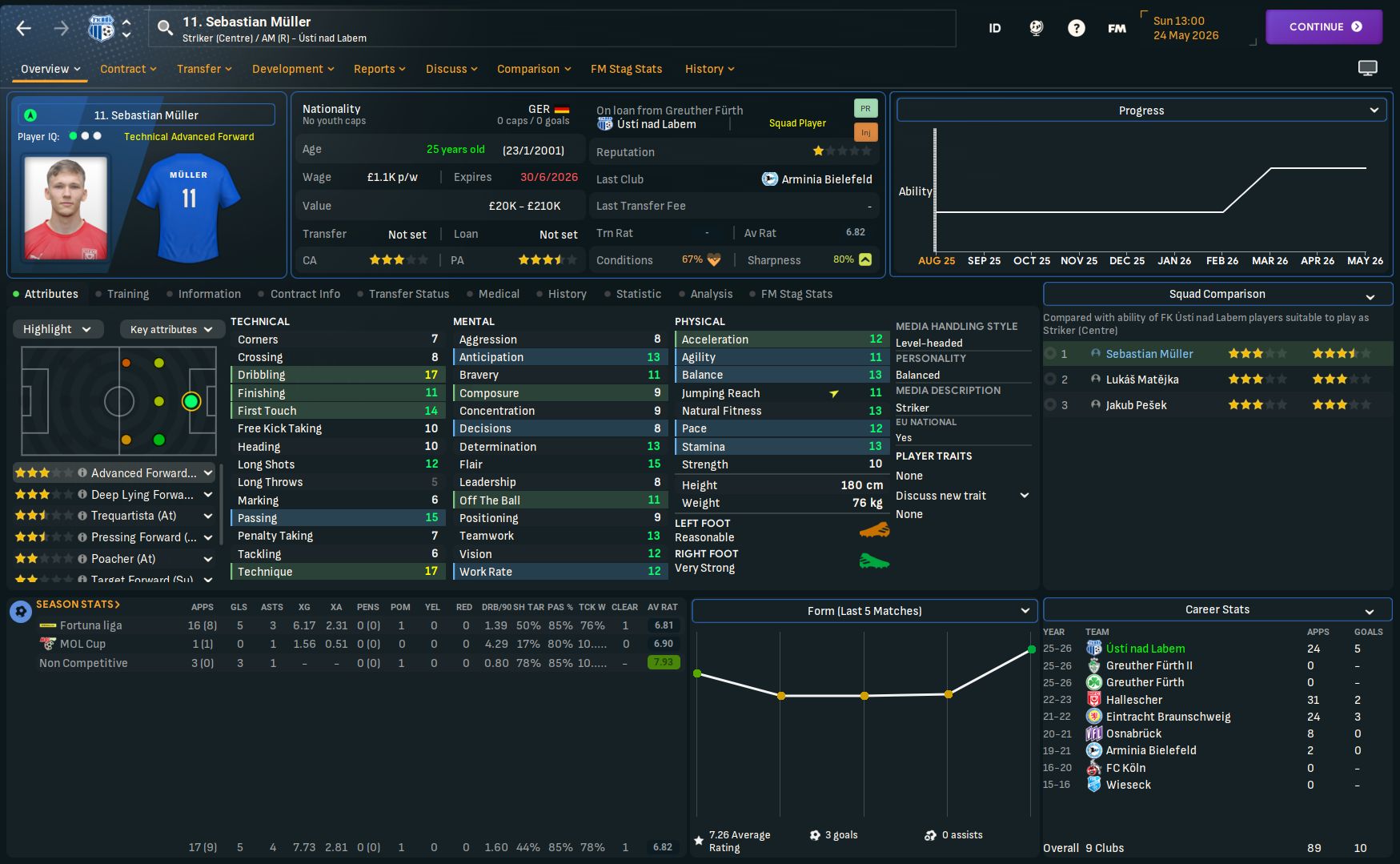Click the orange left foot boot icon
Viewport: 1400px width, 864px height.
click(874, 530)
